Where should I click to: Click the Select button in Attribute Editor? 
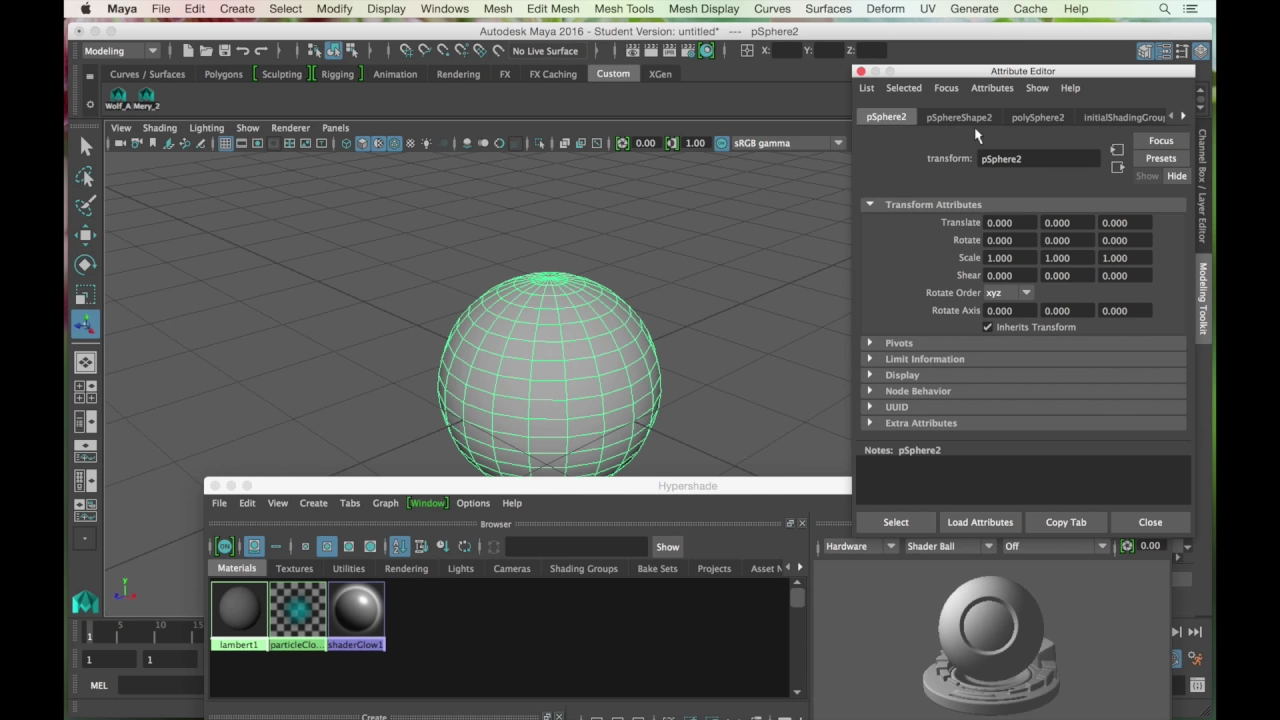pos(896,522)
